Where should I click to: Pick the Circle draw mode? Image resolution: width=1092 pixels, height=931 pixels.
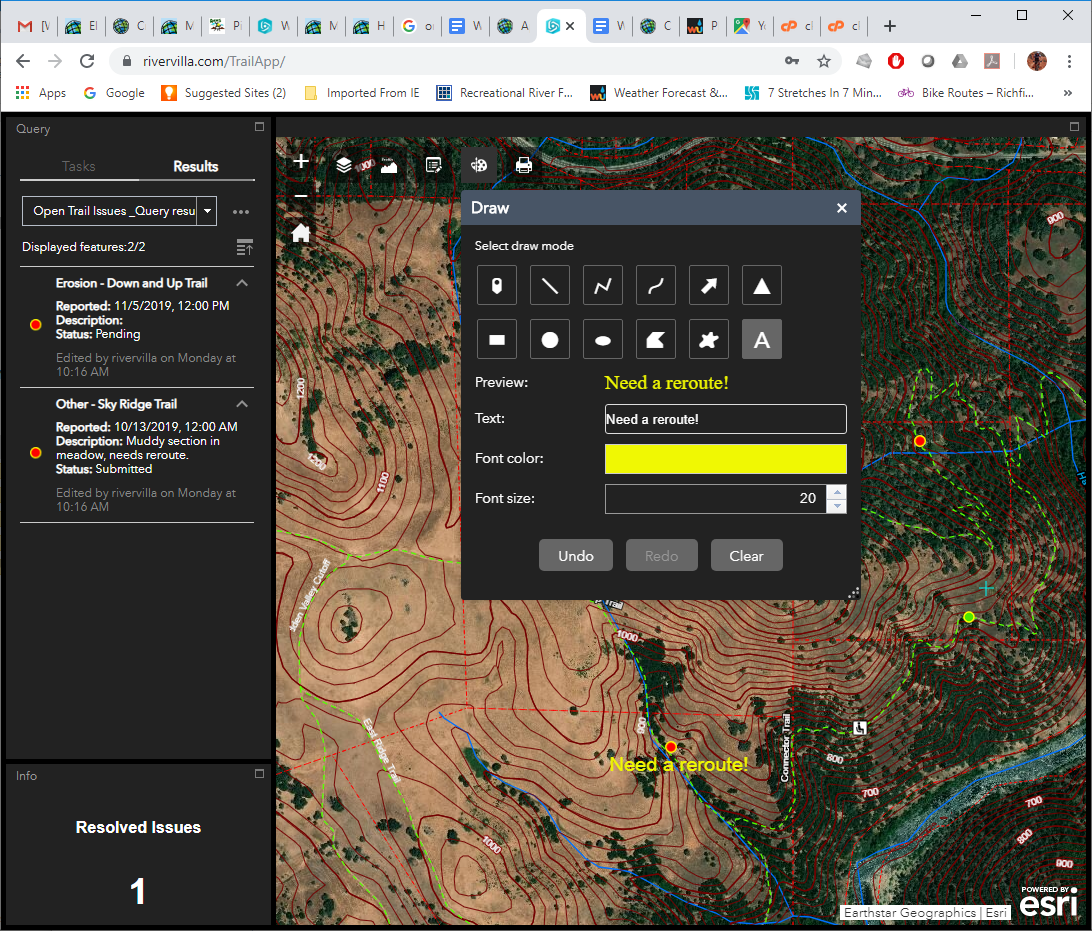[x=550, y=340]
